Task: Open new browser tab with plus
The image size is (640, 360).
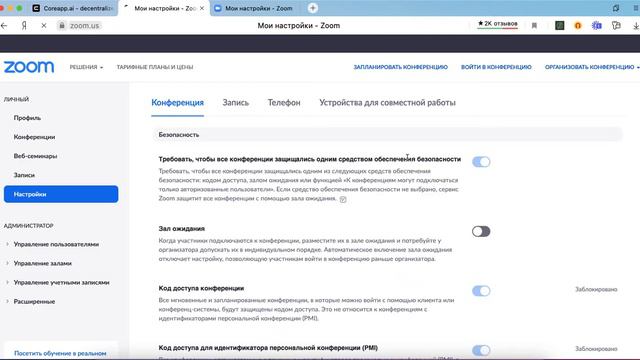Action: 313,8
